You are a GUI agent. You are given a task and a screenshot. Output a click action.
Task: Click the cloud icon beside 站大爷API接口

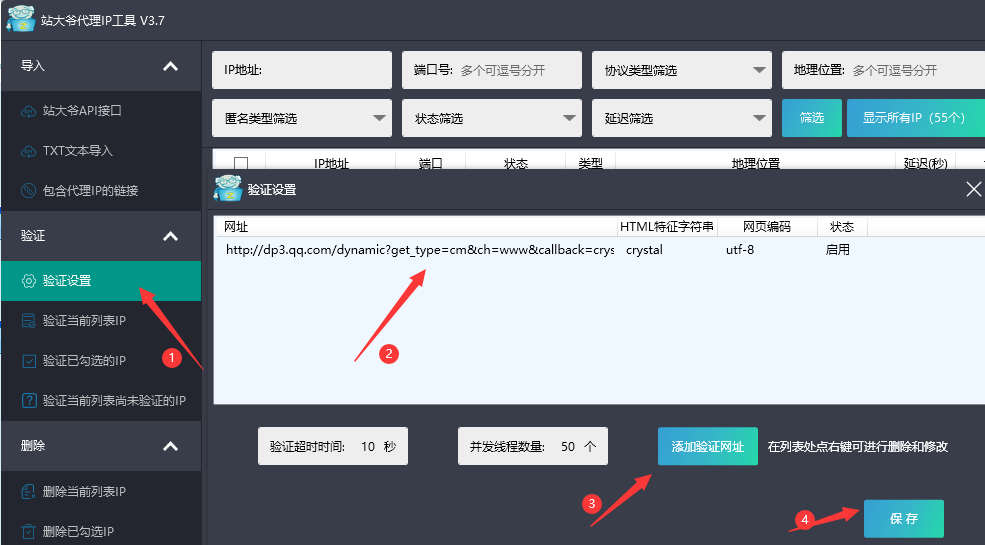[x=28, y=111]
